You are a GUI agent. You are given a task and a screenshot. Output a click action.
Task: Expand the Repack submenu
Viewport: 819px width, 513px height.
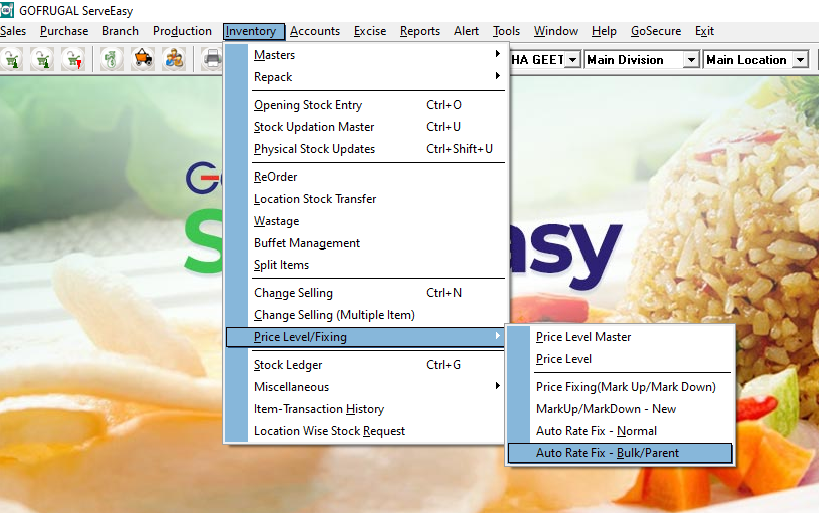pyautogui.click(x=366, y=77)
